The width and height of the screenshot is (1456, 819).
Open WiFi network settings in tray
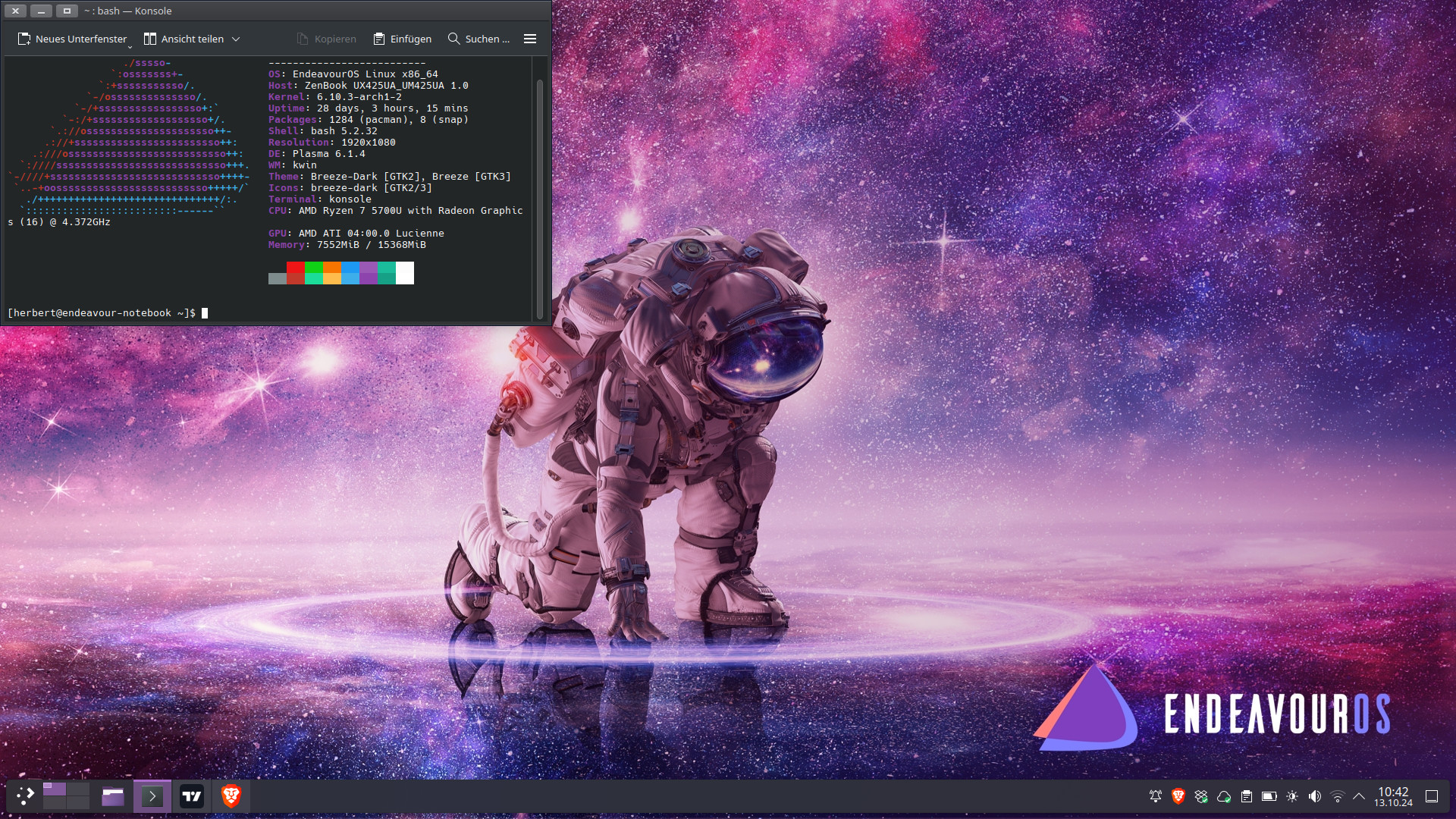pos(1338,796)
